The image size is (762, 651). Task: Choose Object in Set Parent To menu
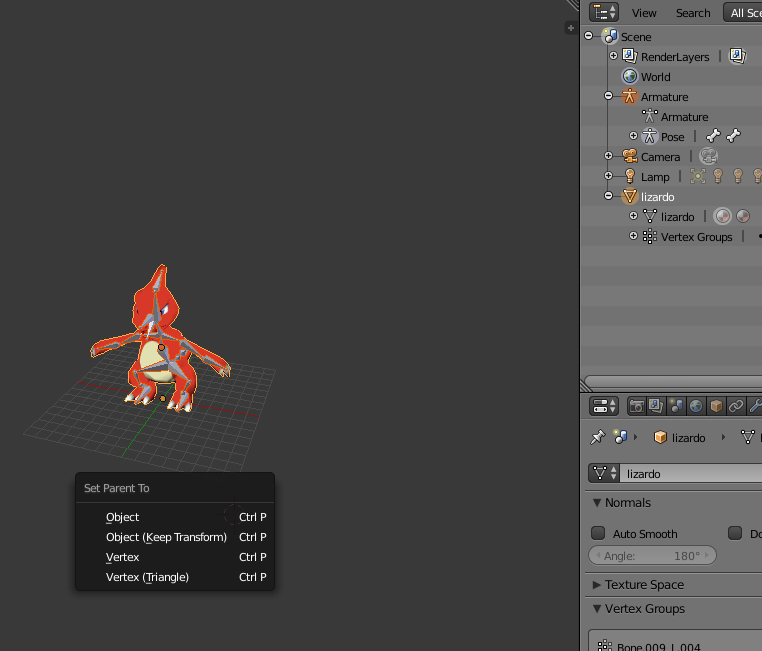click(x=175, y=517)
